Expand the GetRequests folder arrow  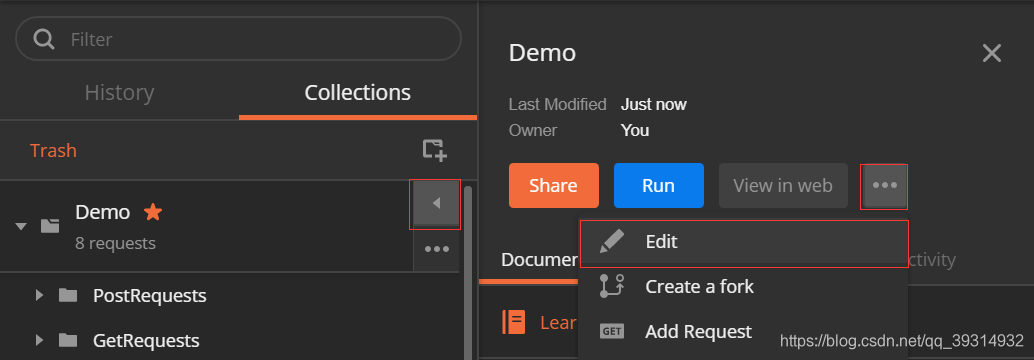tap(40, 340)
